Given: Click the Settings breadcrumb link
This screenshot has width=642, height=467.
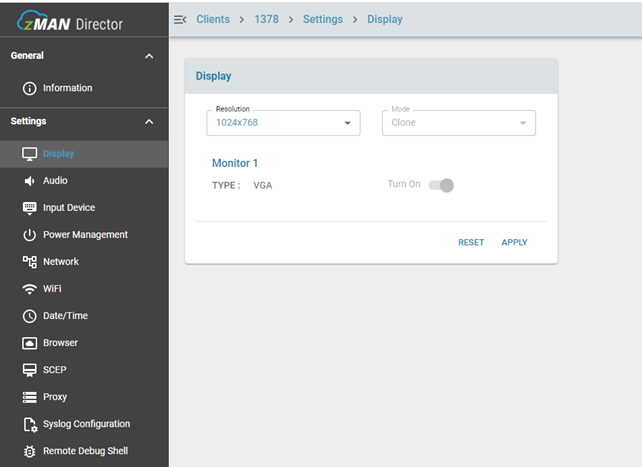Looking at the screenshot, I should point(323,19).
